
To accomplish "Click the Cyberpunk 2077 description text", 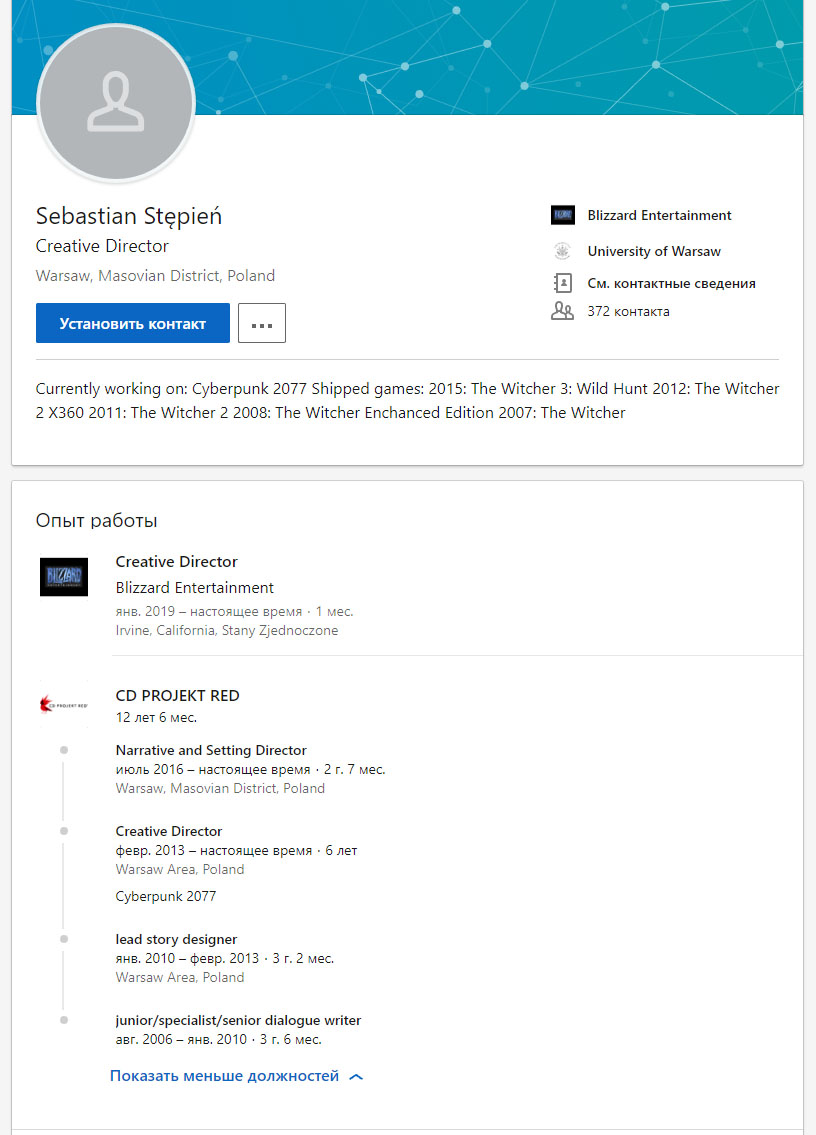I will [x=166, y=896].
